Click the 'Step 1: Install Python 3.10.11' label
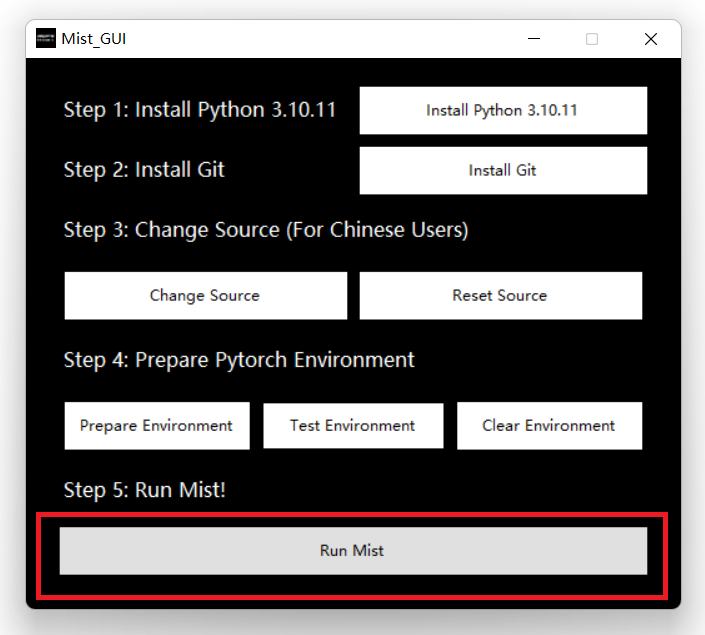705x635 pixels. pyautogui.click(x=200, y=110)
